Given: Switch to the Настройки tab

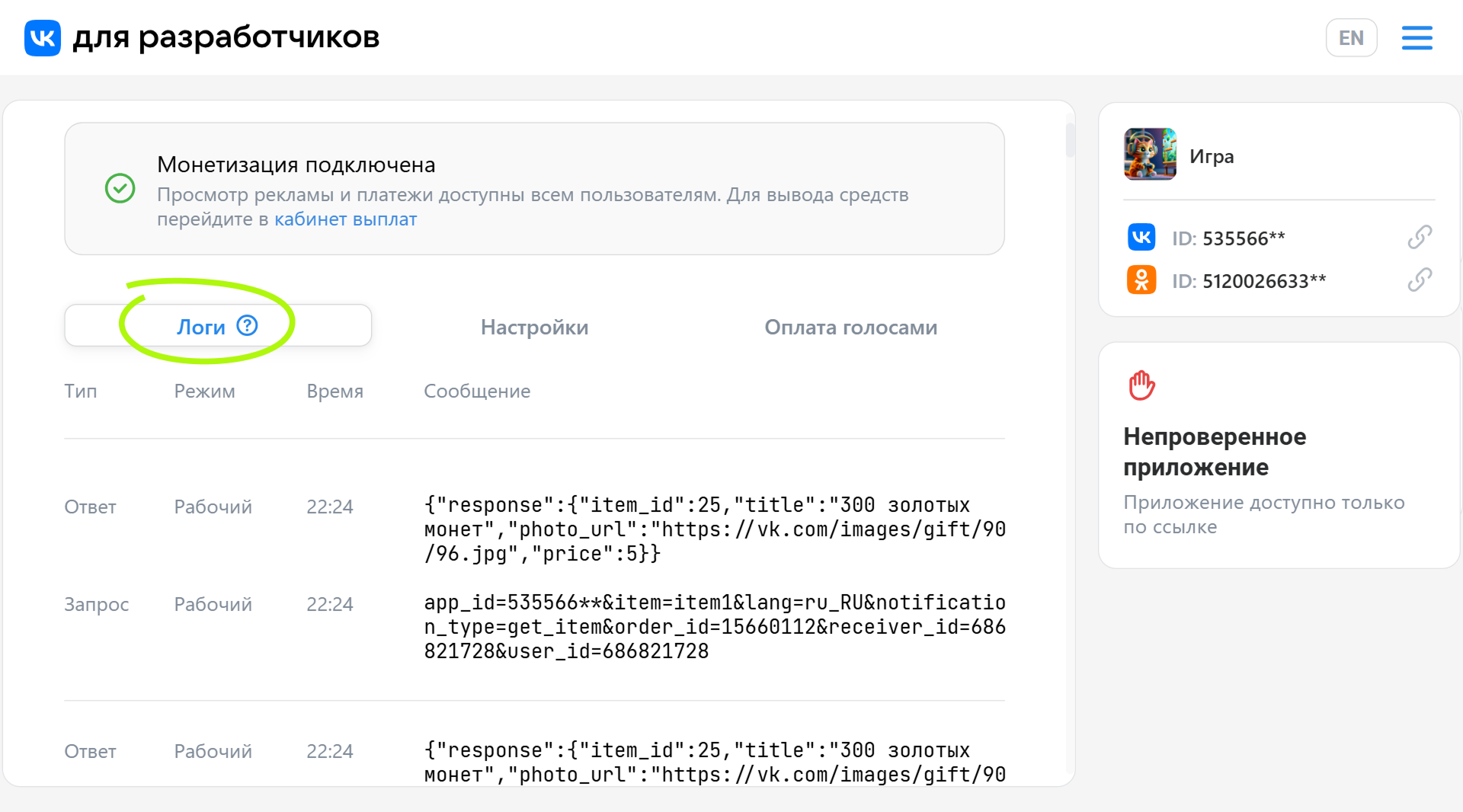Looking at the screenshot, I should [x=534, y=327].
